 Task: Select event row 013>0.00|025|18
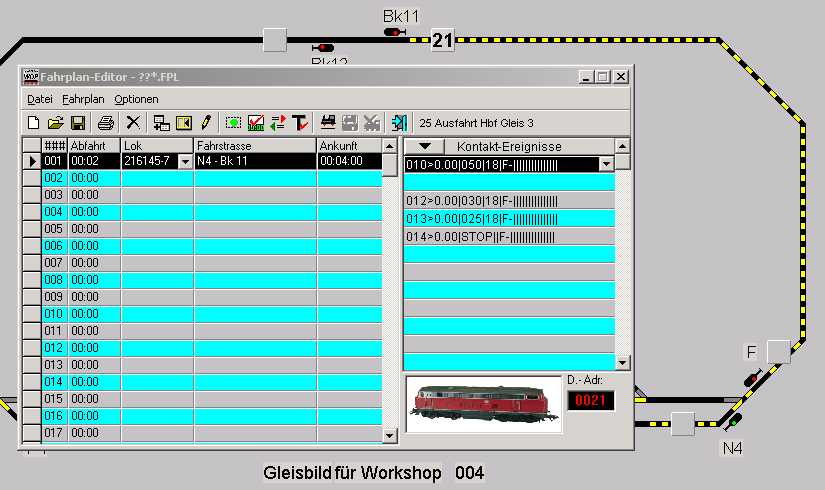click(509, 218)
